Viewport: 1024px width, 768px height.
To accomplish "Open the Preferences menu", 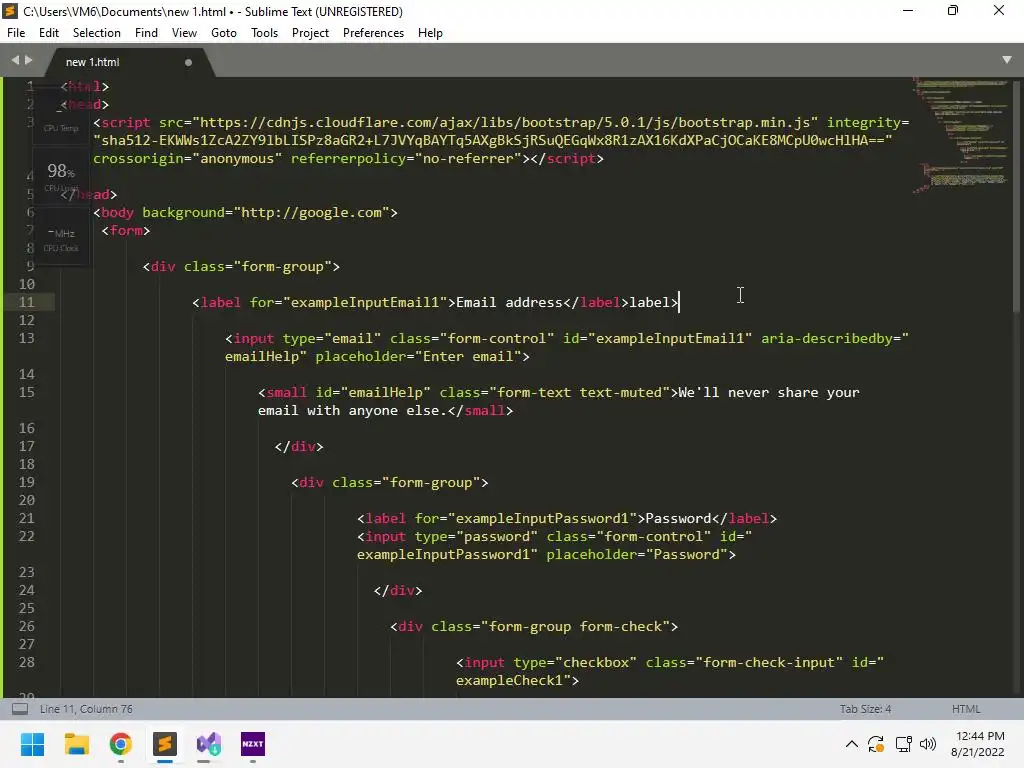I will 373,33.
